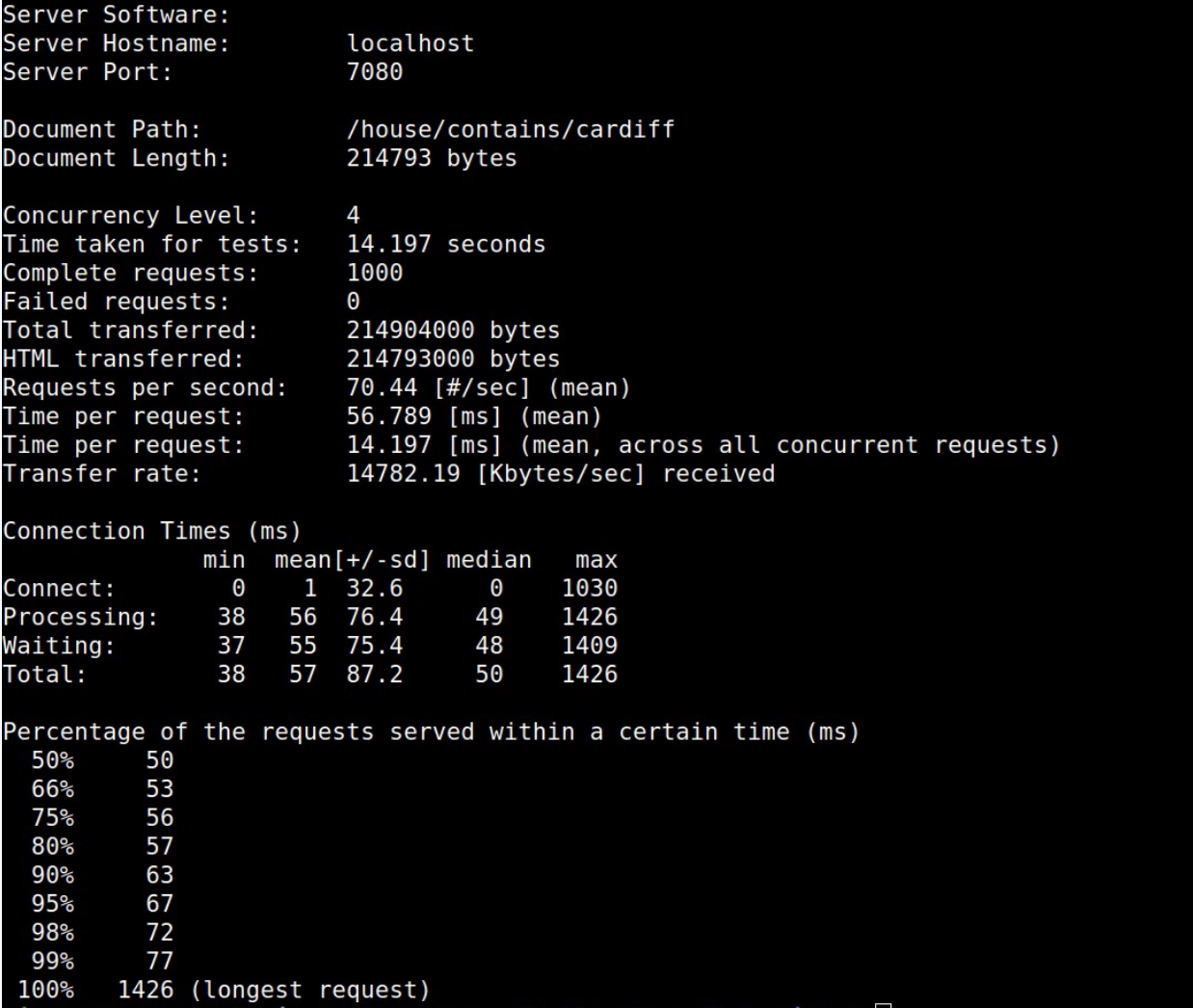Click the failed requests value 0

(x=354, y=302)
